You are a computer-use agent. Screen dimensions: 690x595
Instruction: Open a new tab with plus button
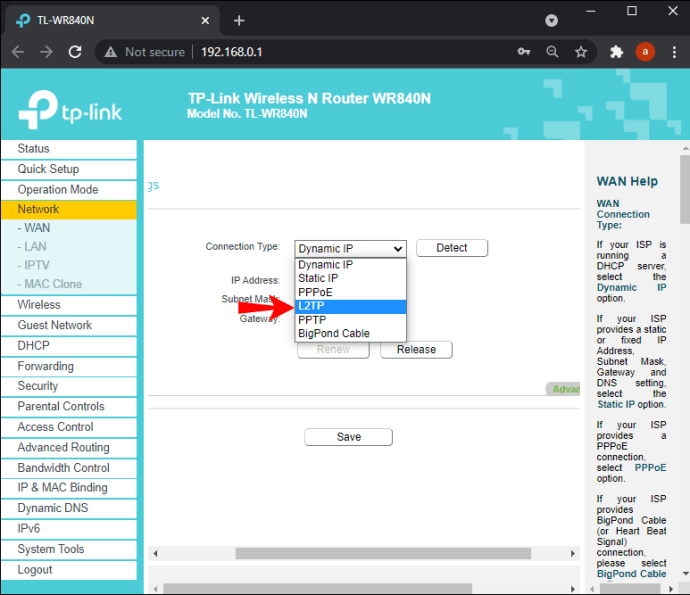(239, 20)
